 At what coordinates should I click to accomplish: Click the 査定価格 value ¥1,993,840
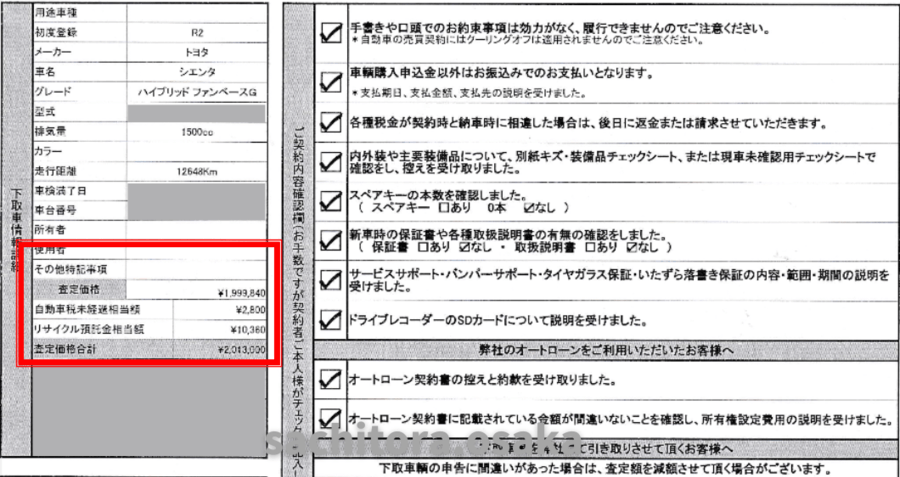coord(240,291)
